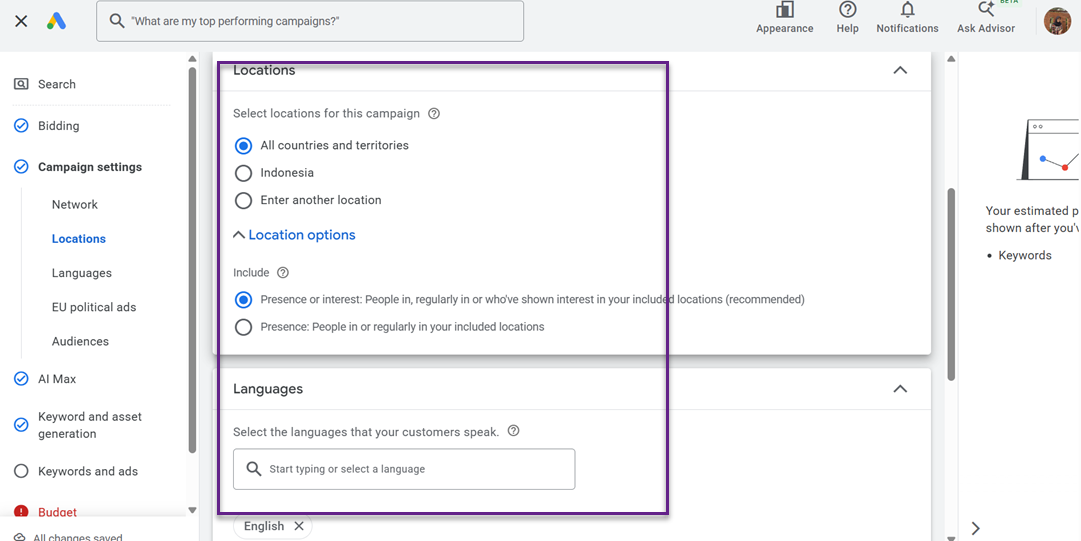Viewport: 1081px width, 541px height.
Task: Go to Search step in sidebar
Action: 57,84
